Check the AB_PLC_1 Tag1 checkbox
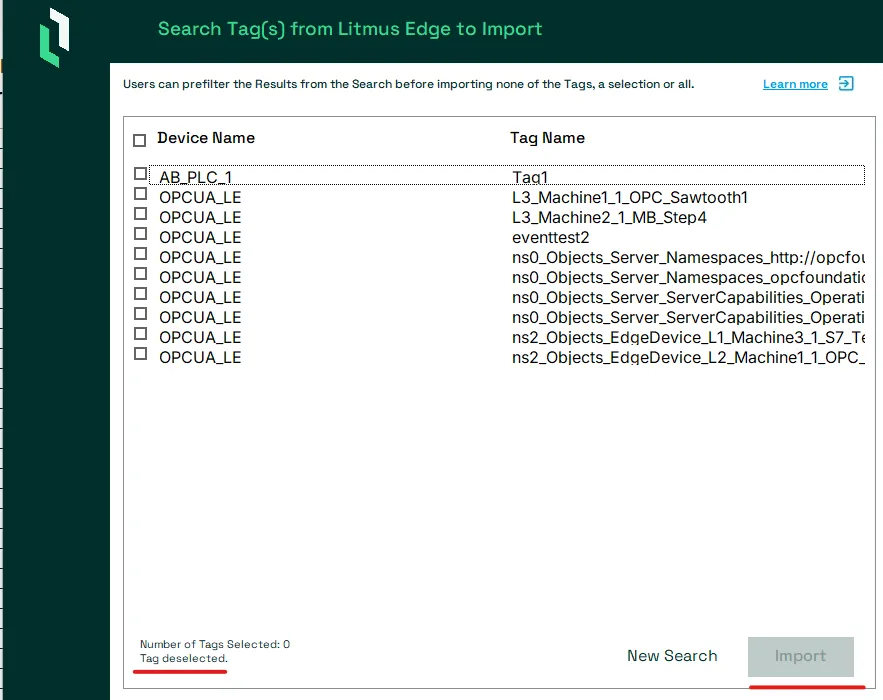Screen dimensions: 883x700 pyautogui.click(x=141, y=173)
